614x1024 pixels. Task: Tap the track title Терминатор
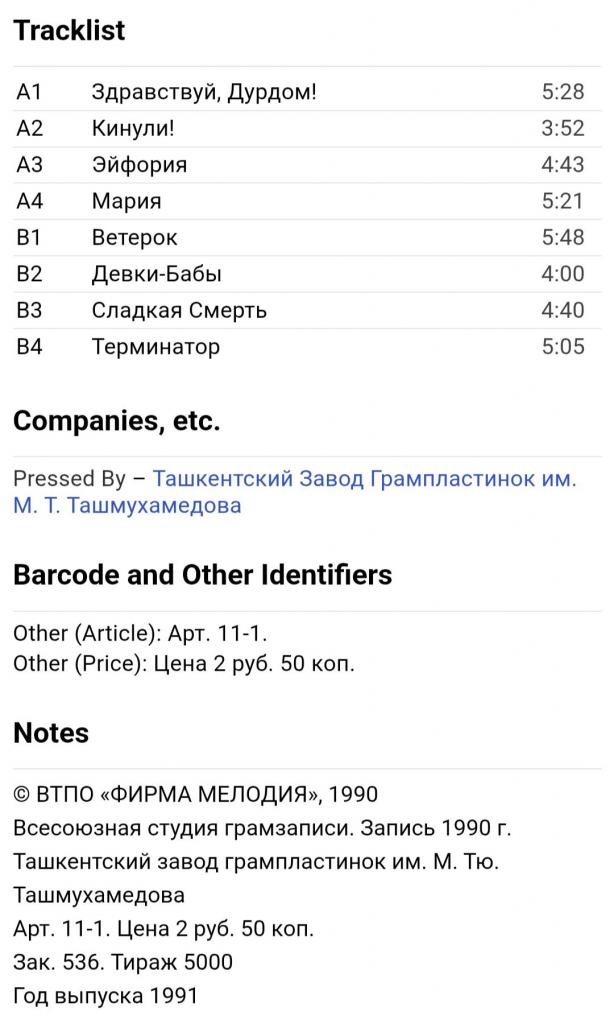click(155, 347)
